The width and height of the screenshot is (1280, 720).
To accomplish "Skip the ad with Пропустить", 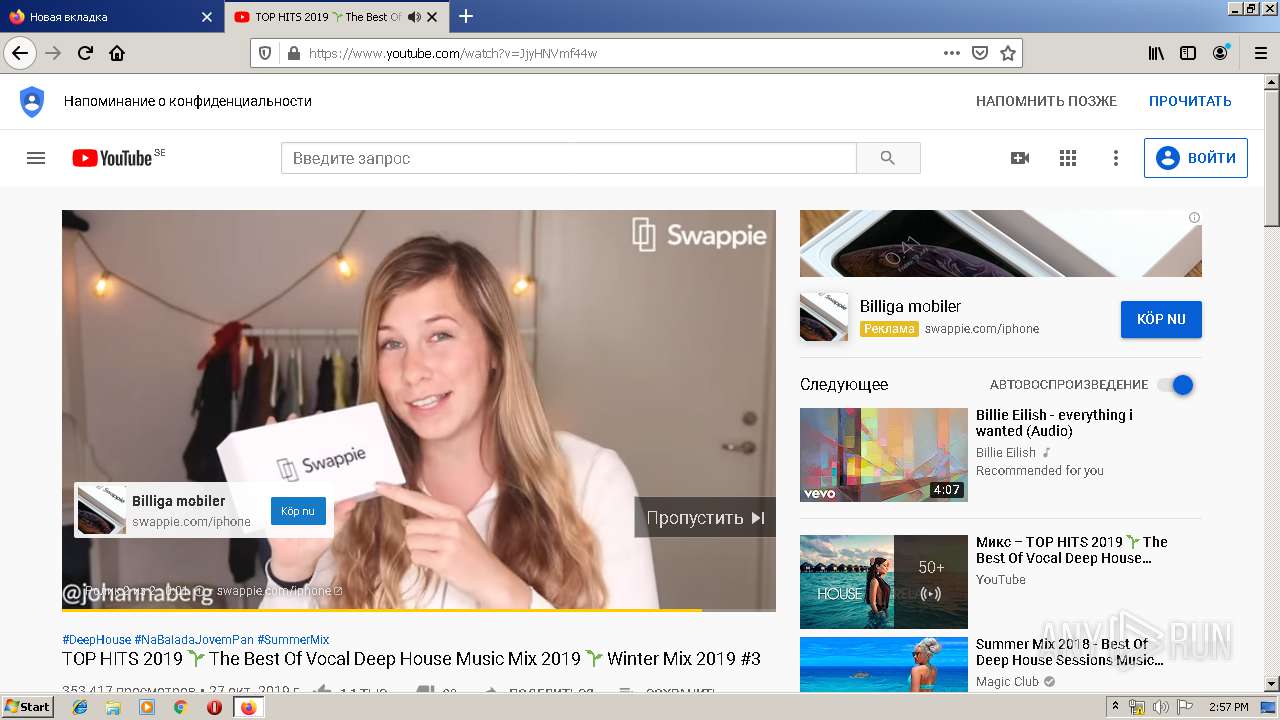I will pos(705,518).
